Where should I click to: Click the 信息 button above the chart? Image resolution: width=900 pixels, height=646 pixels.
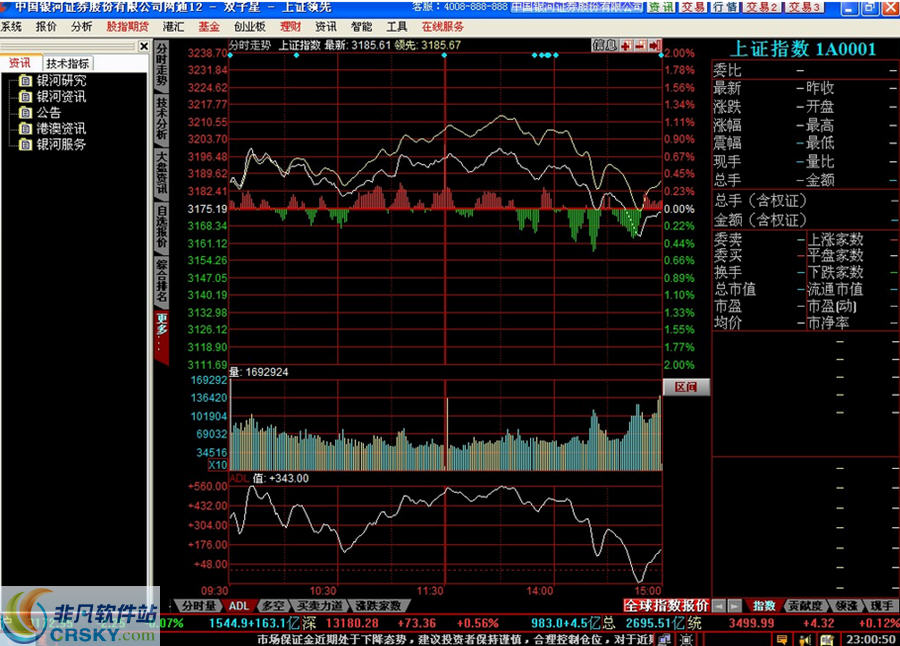pyautogui.click(x=605, y=45)
